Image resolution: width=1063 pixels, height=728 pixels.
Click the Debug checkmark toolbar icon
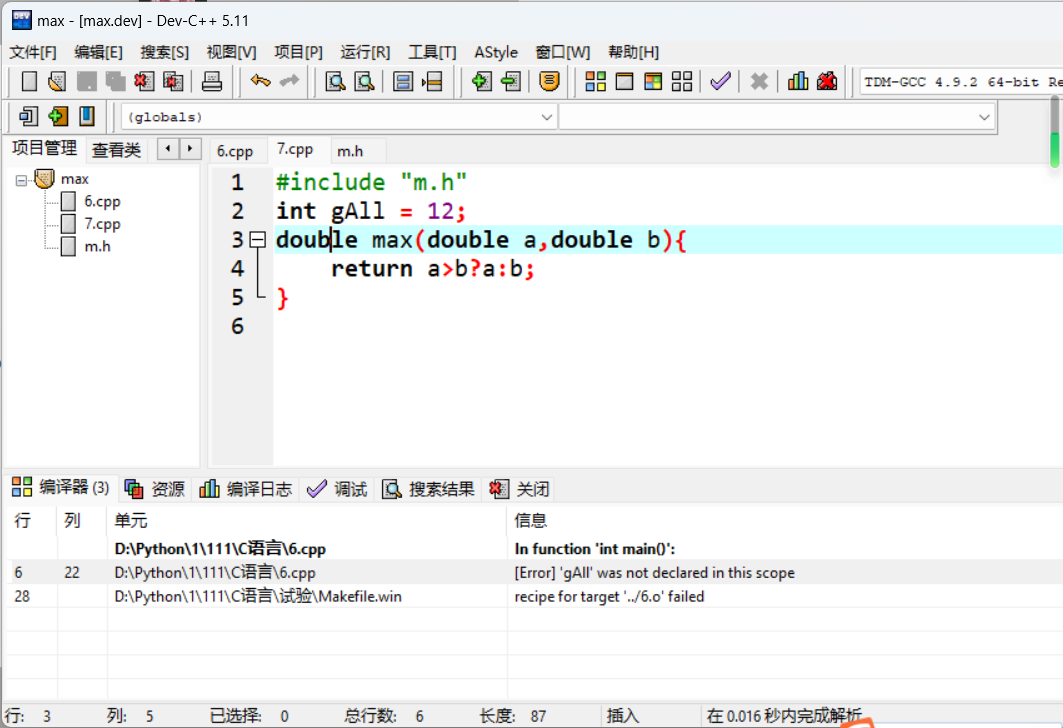720,82
